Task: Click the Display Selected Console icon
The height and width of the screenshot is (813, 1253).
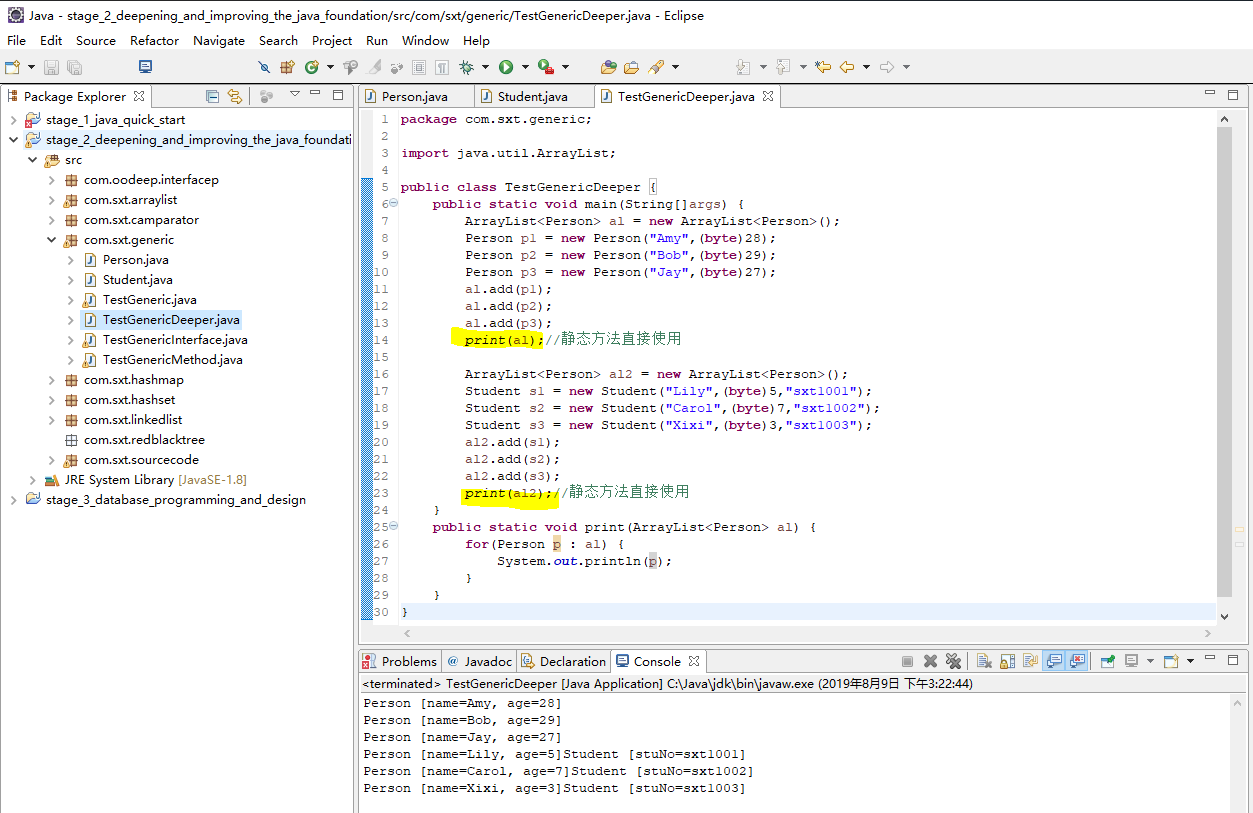Action: click(x=1132, y=661)
